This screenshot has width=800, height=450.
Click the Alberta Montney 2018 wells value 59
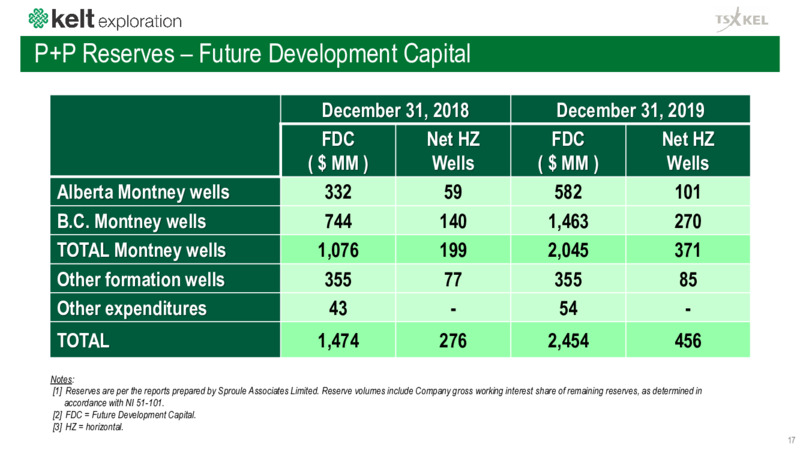(x=453, y=192)
